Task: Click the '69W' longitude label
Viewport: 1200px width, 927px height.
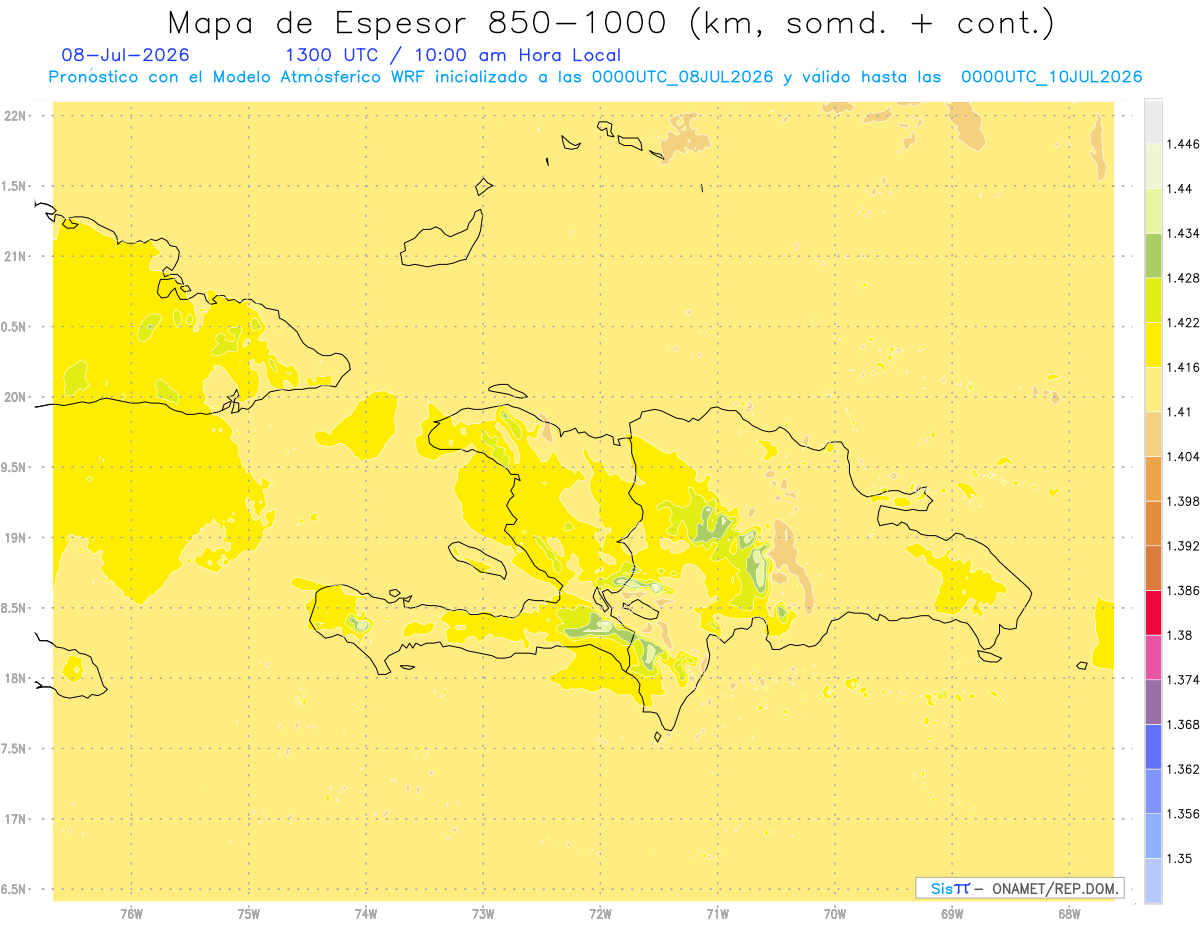Action: coord(952,914)
